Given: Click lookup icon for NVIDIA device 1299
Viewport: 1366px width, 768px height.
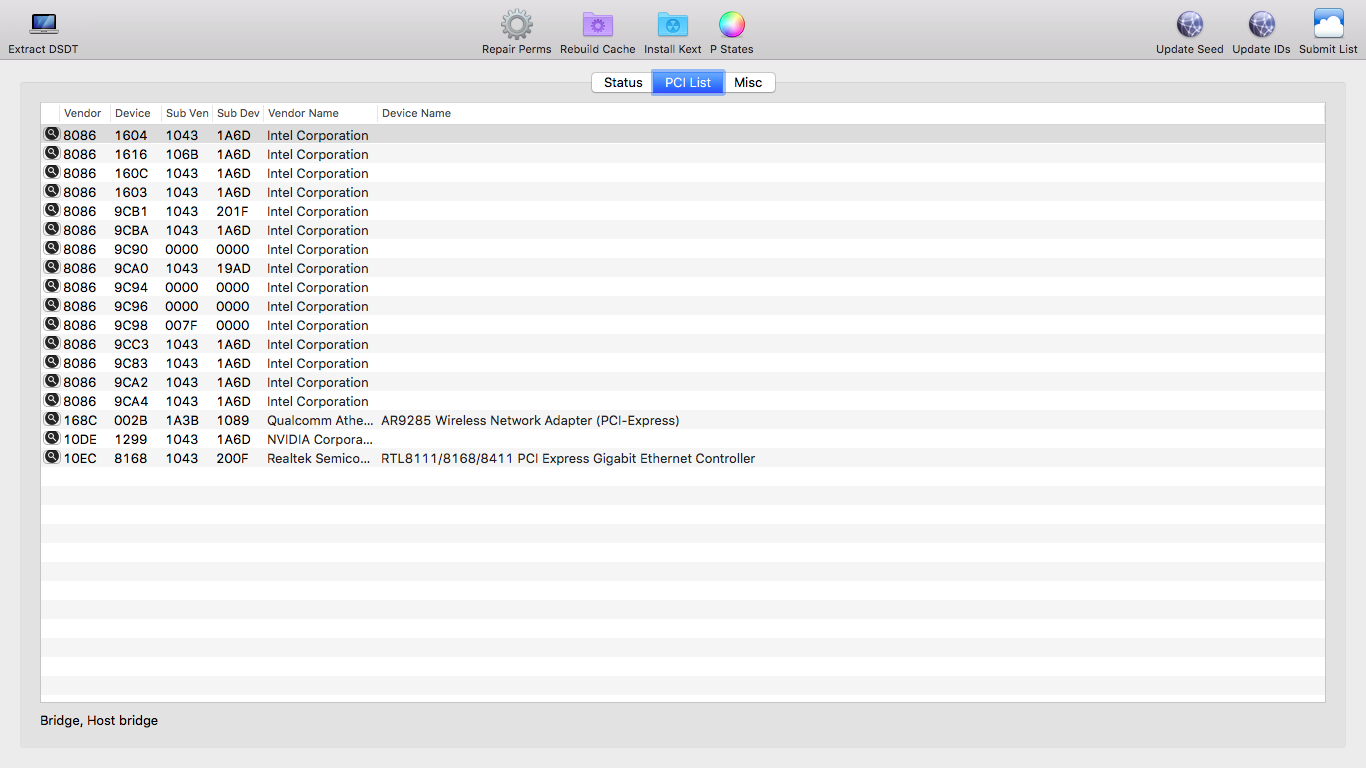Looking at the screenshot, I should tap(51, 439).
